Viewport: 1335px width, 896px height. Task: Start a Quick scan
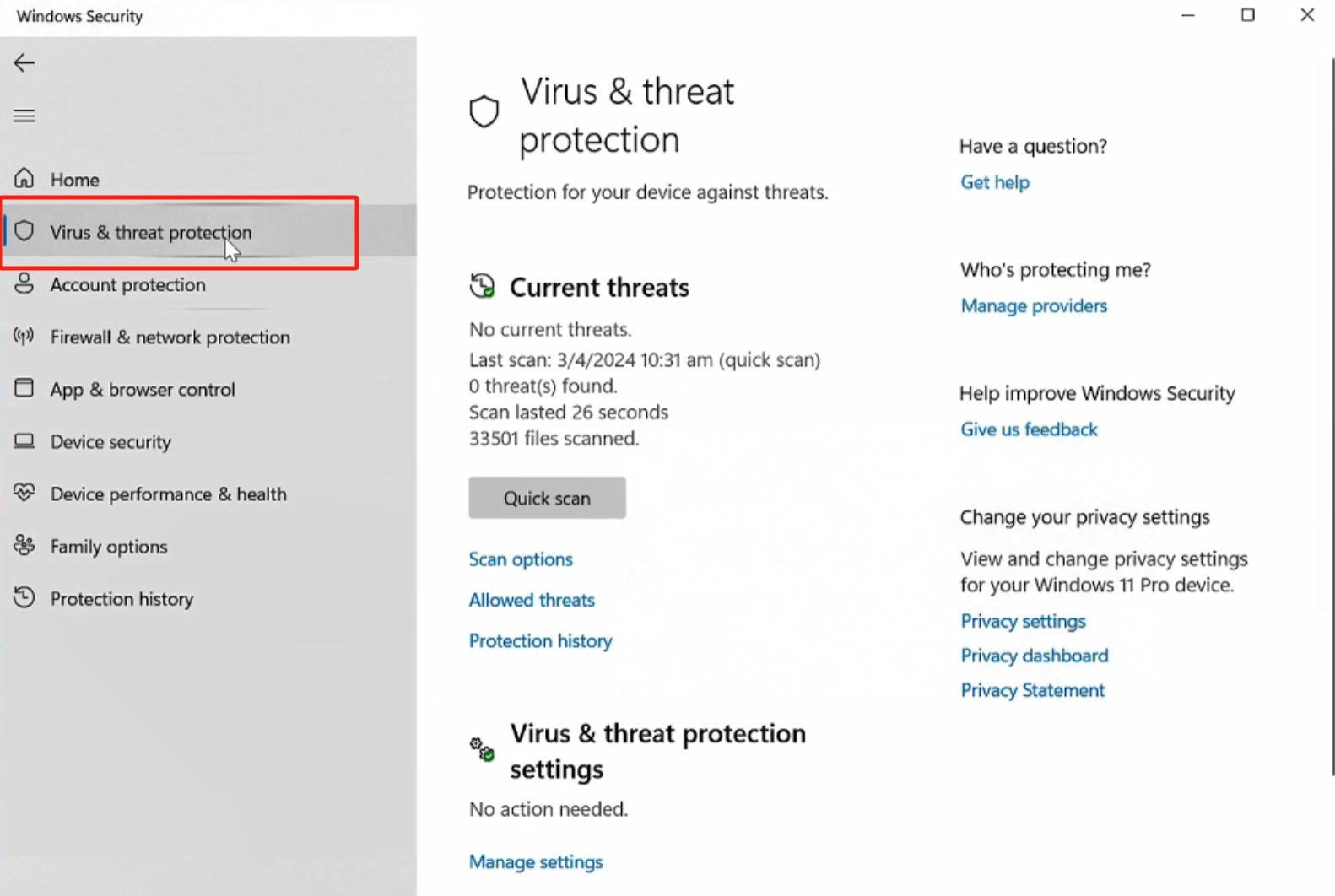pyautogui.click(x=547, y=498)
